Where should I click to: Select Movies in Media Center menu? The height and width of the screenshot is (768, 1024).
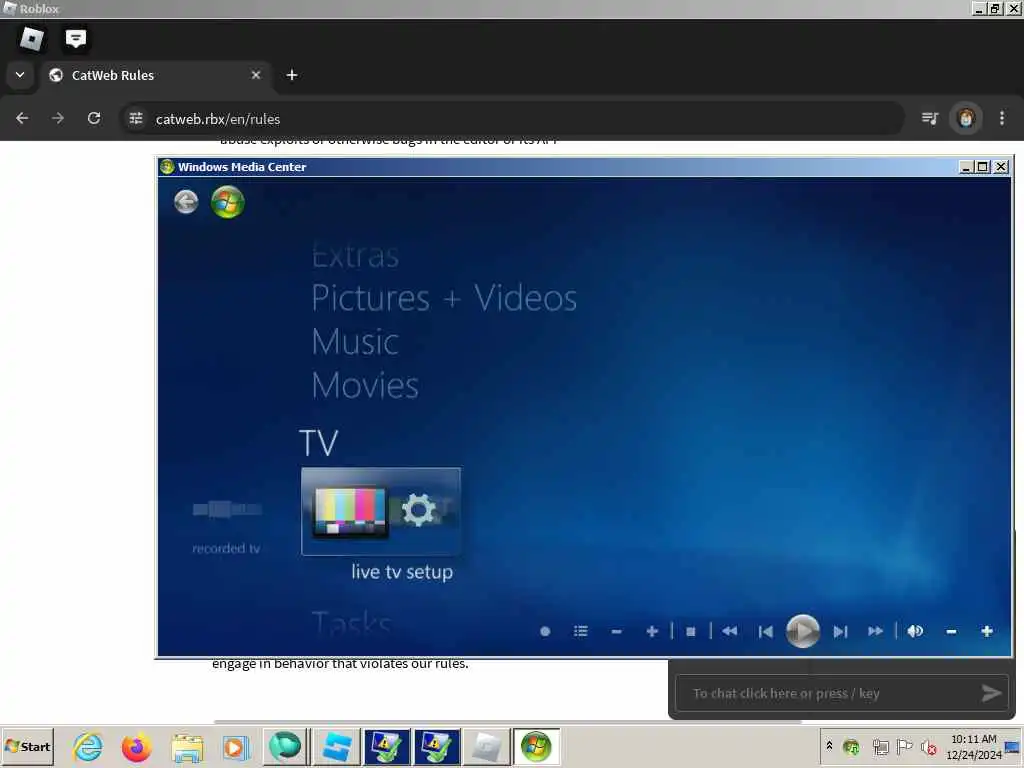(365, 385)
